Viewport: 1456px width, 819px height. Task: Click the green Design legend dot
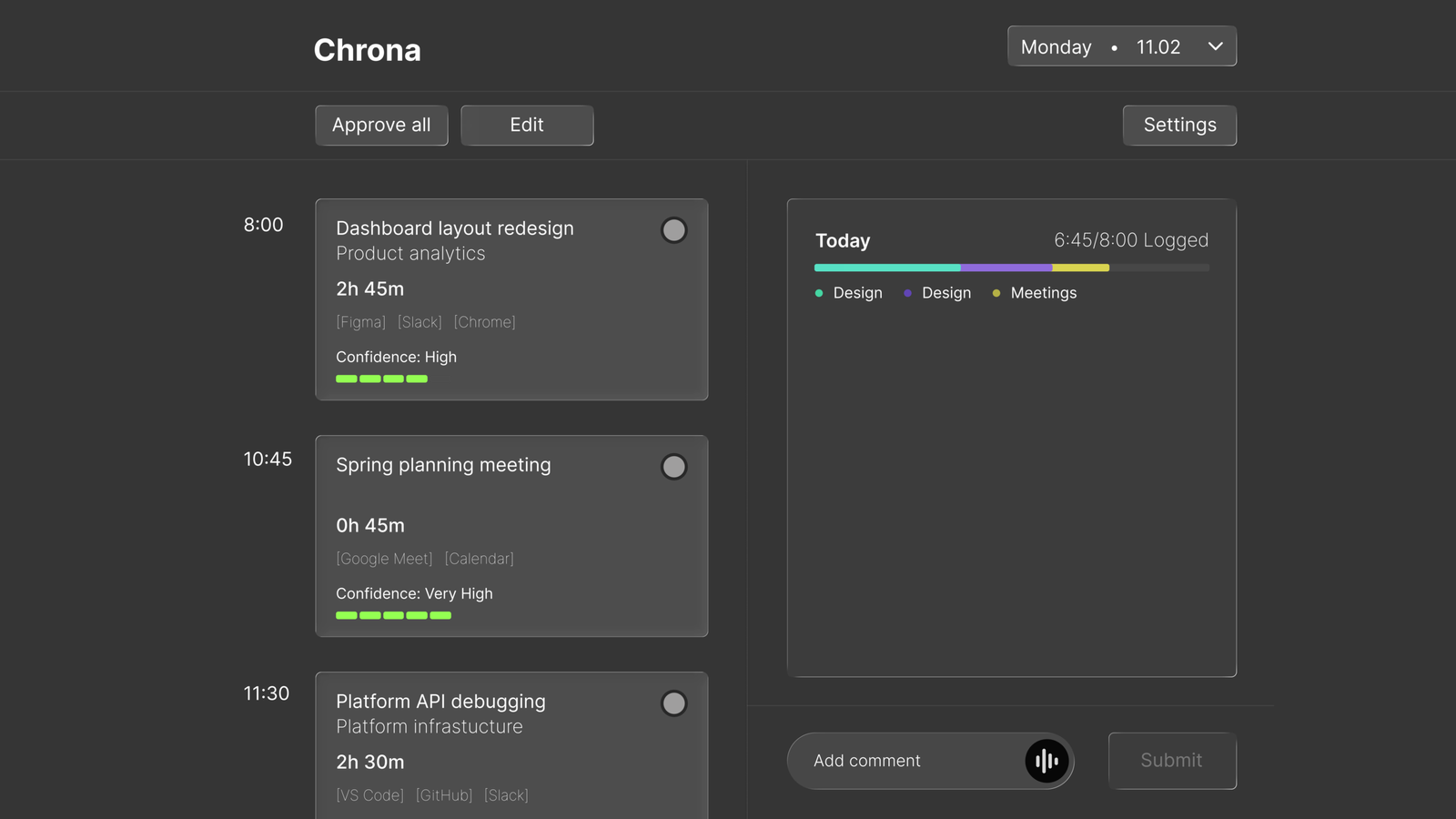[819, 293]
